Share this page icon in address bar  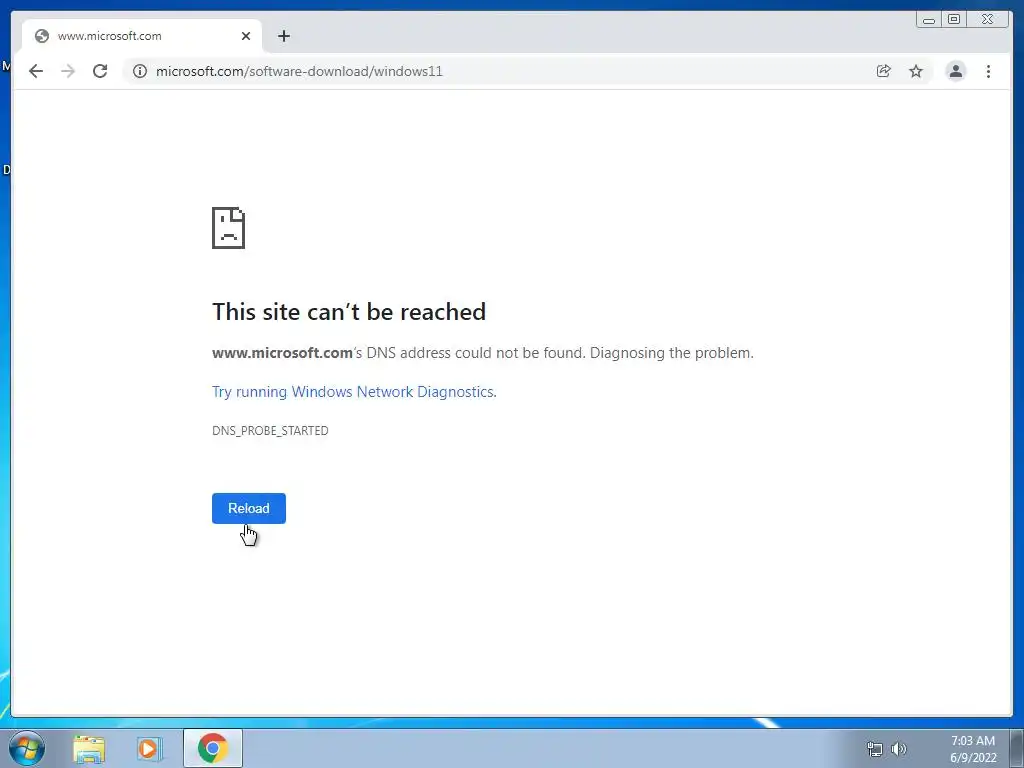[x=884, y=71]
